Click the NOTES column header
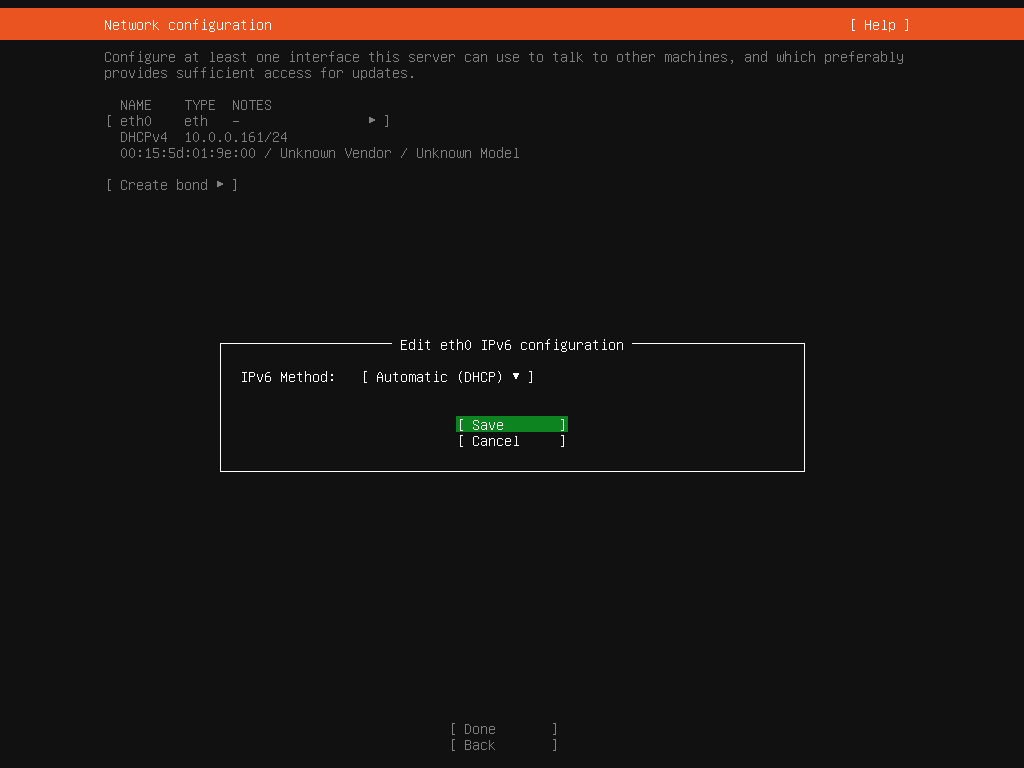This screenshot has height=768, width=1024. coord(252,105)
